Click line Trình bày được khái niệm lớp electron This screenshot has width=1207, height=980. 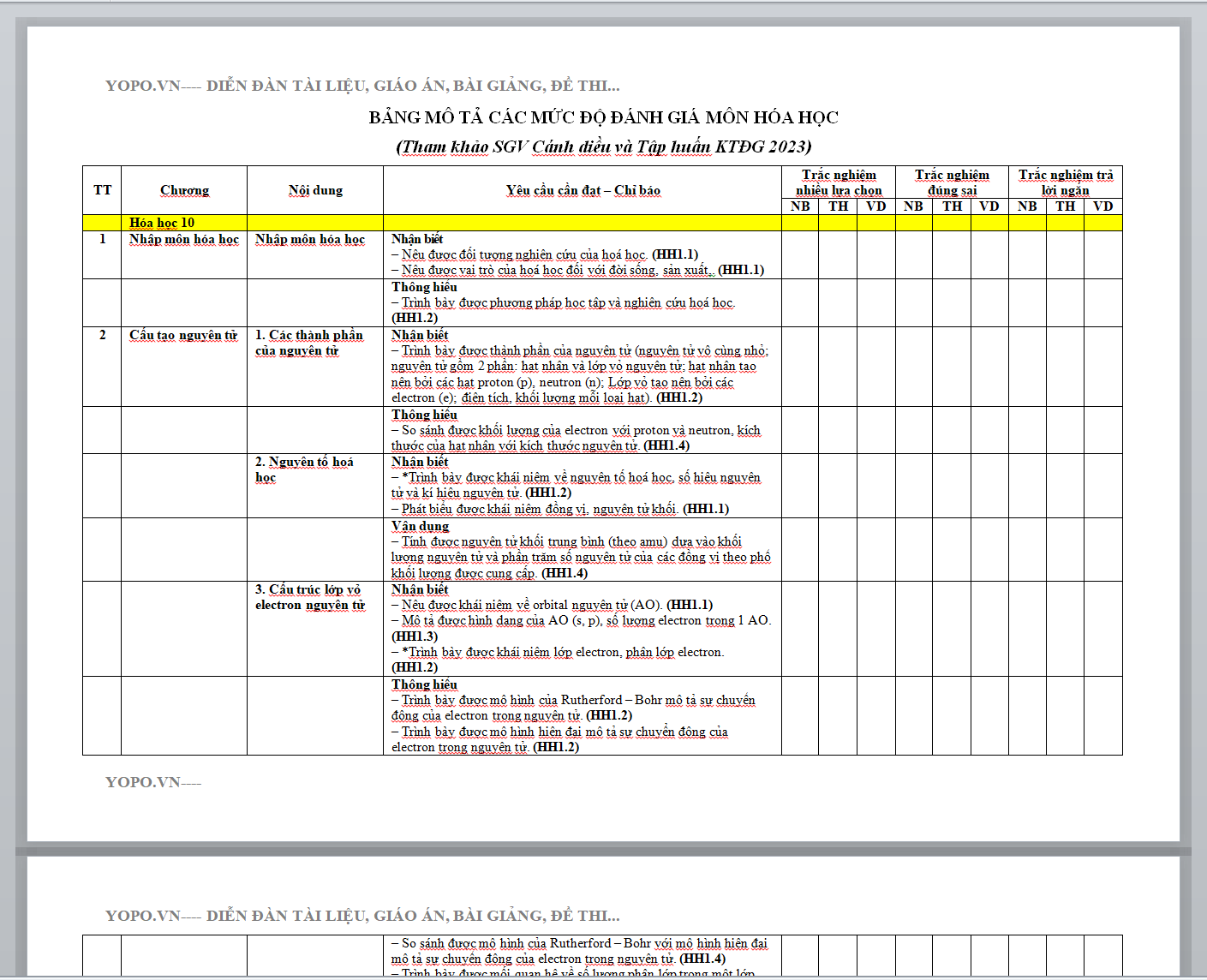(558, 660)
